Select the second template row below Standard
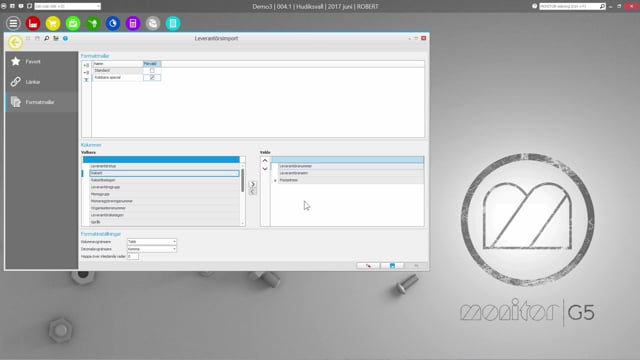Viewport: 640px width, 360px height. (118, 78)
